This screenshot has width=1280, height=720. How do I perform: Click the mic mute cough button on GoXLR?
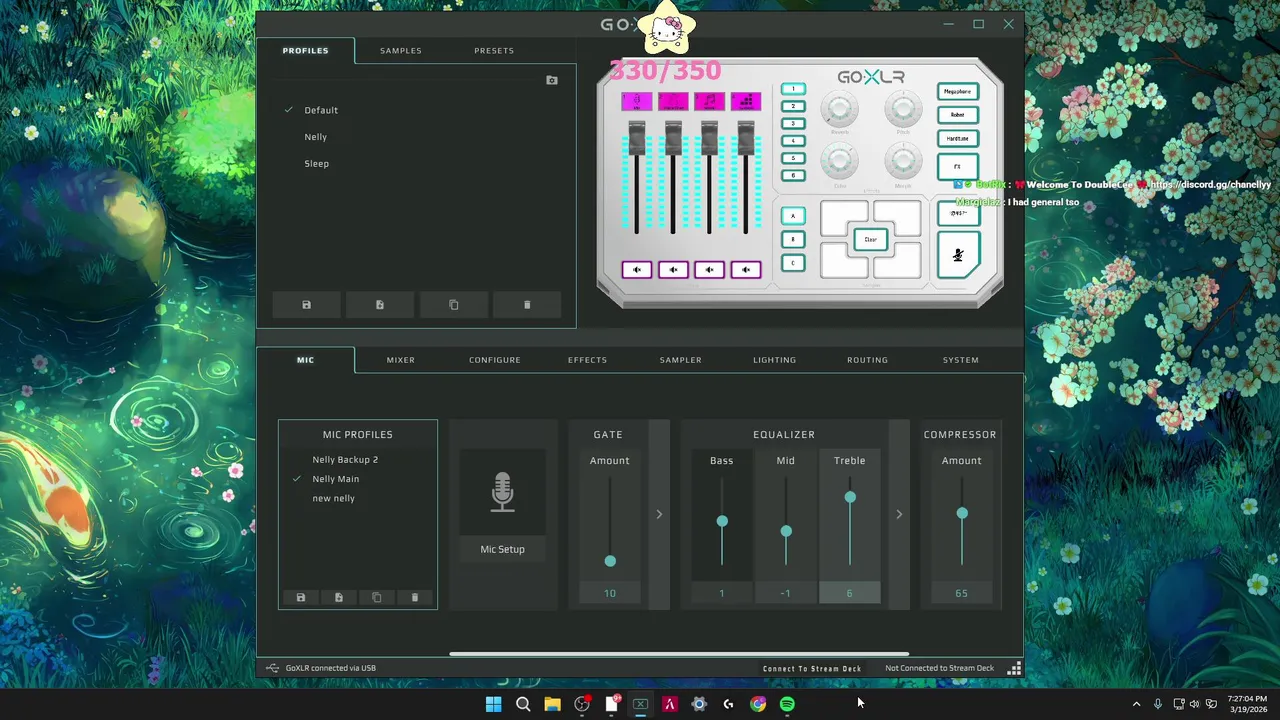(958, 255)
